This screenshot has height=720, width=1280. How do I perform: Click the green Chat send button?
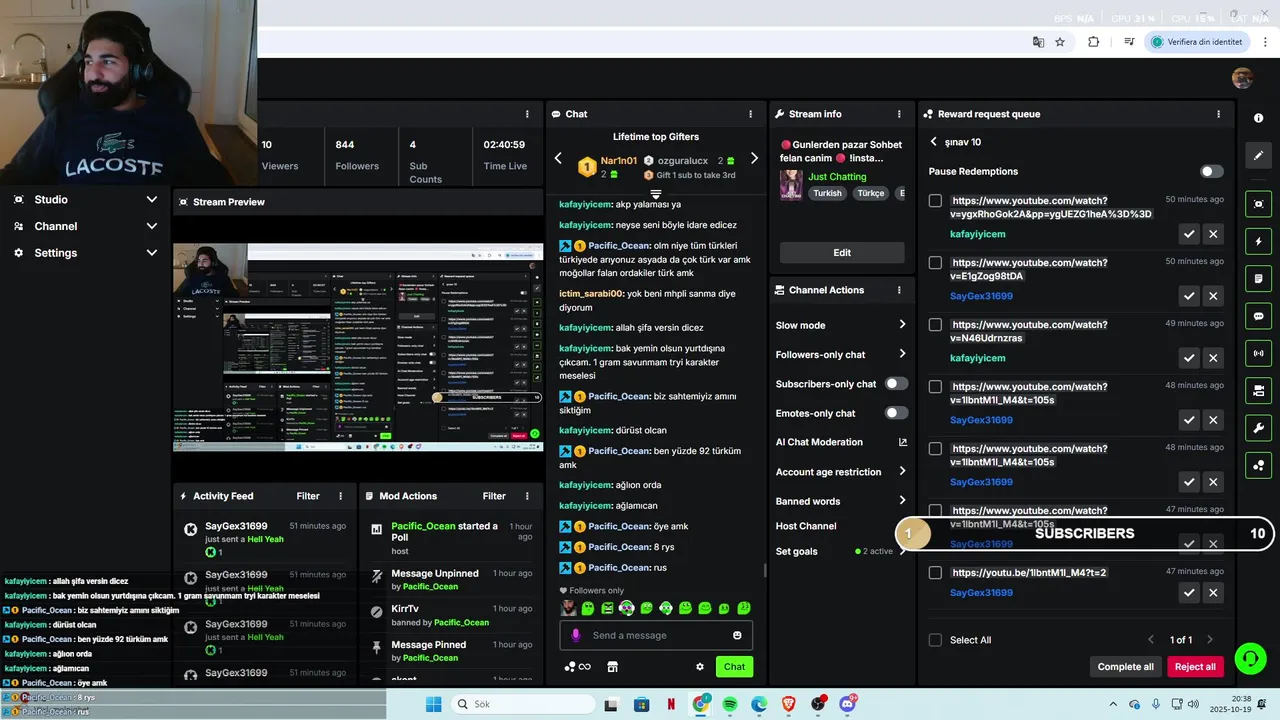coord(734,667)
